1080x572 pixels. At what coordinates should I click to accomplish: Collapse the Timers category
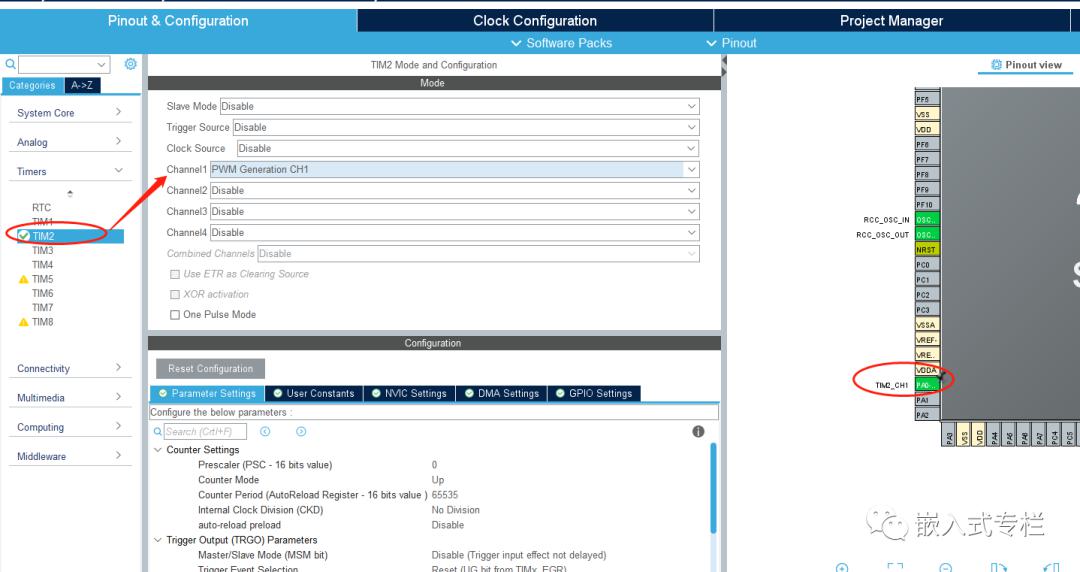click(x=70, y=171)
